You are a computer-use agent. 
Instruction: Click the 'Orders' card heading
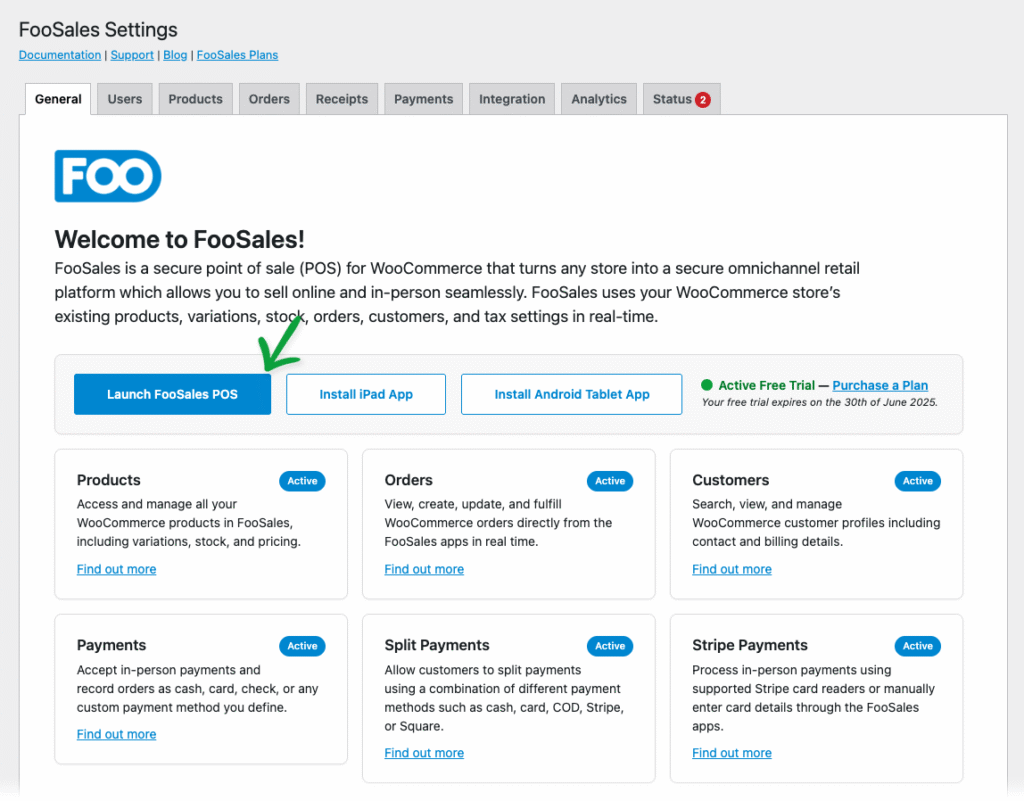click(408, 480)
